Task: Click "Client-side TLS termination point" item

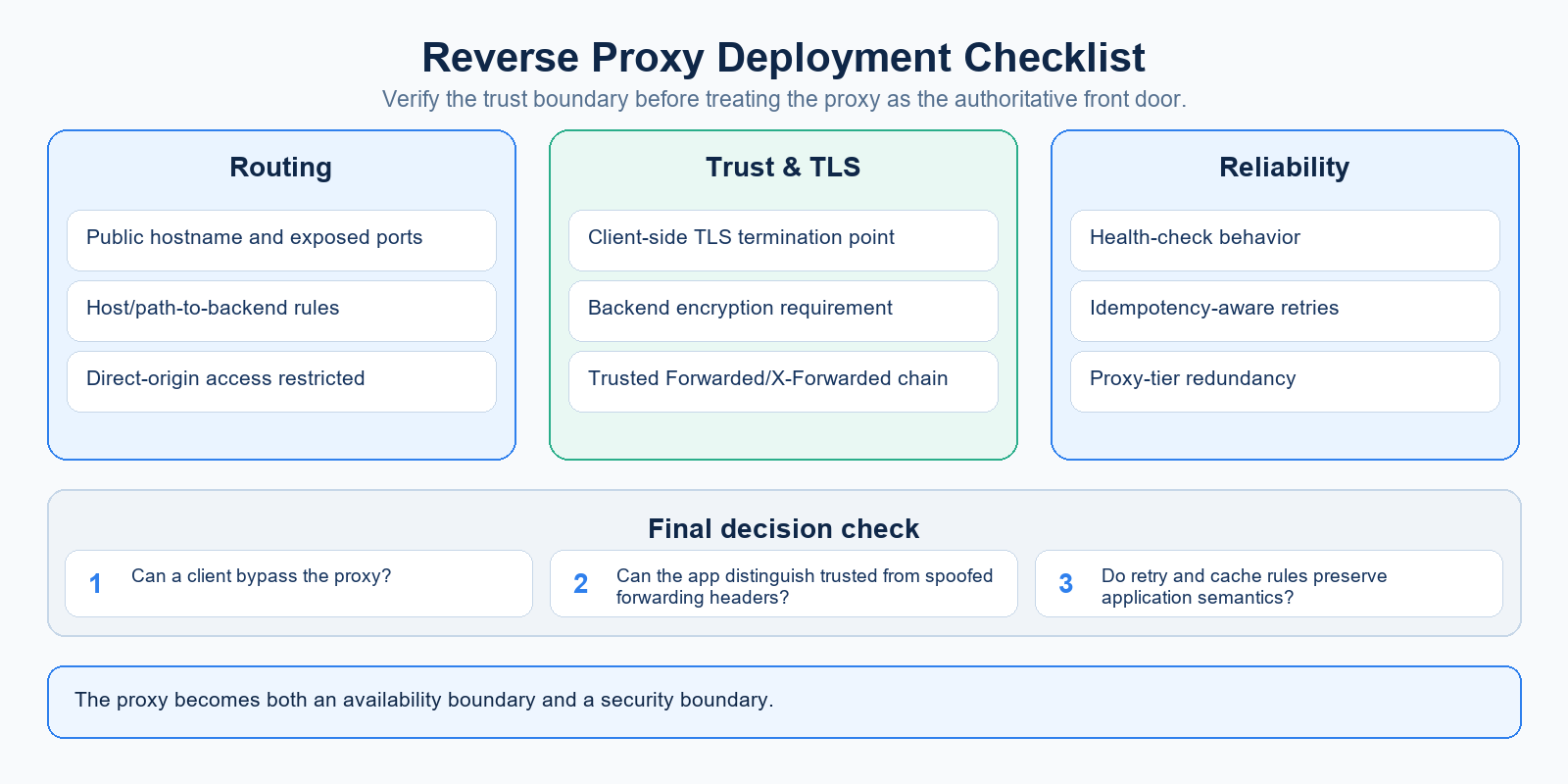Action: click(x=783, y=240)
